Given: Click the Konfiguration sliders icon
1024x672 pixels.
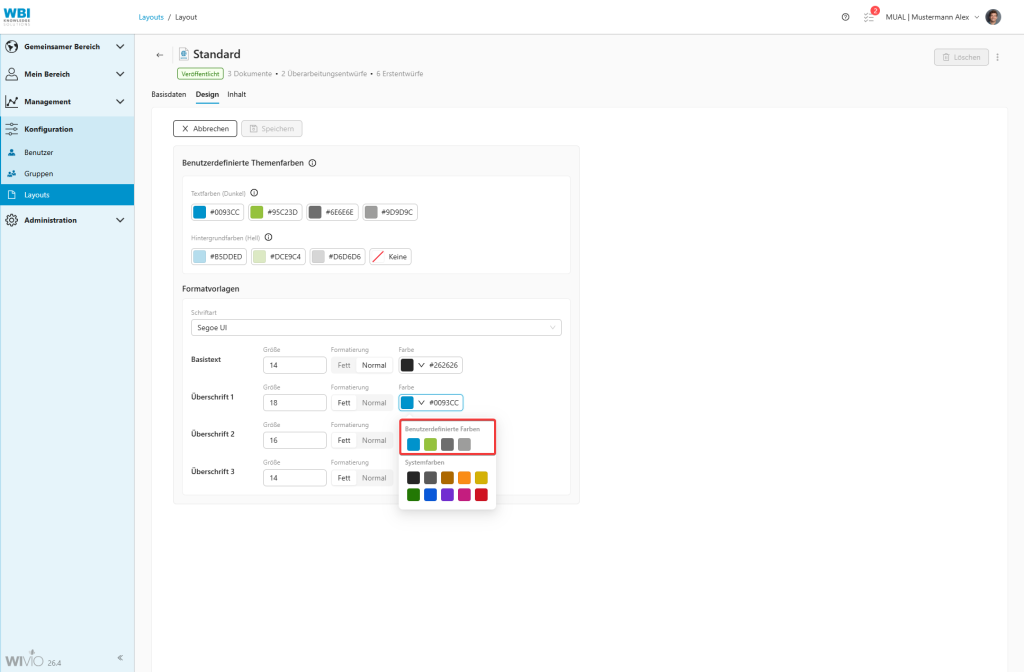Looking at the screenshot, I should tap(12, 129).
